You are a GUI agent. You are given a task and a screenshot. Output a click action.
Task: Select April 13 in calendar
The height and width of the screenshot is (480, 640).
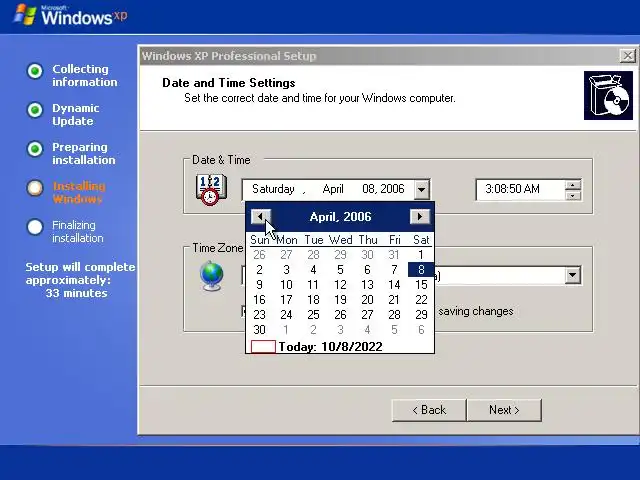pos(367,284)
